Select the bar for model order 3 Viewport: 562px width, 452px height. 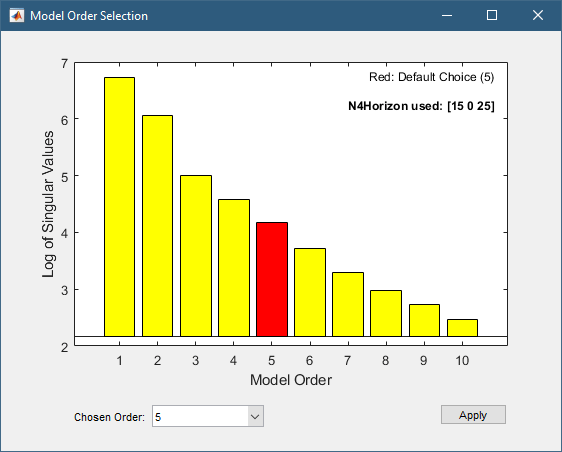[x=196, y=256]
